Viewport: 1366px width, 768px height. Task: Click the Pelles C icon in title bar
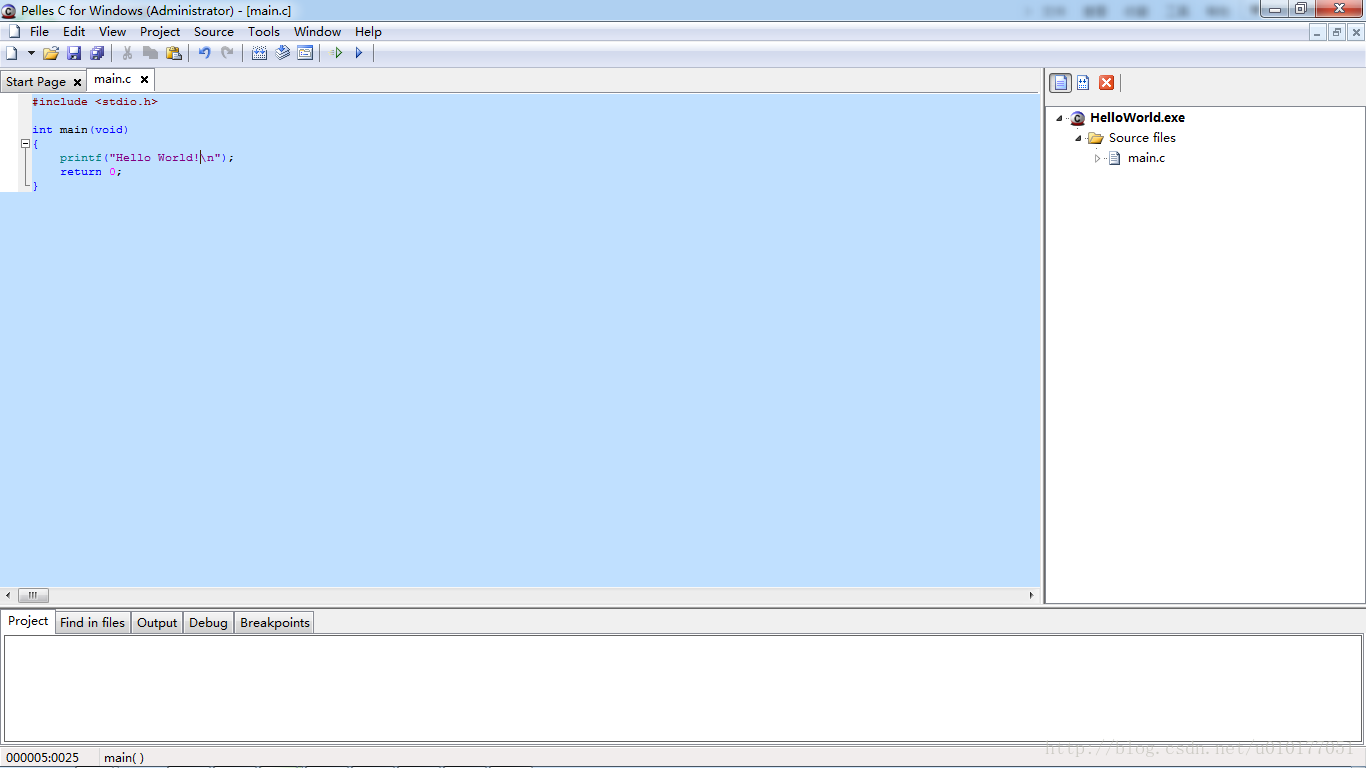coord(9,11)
